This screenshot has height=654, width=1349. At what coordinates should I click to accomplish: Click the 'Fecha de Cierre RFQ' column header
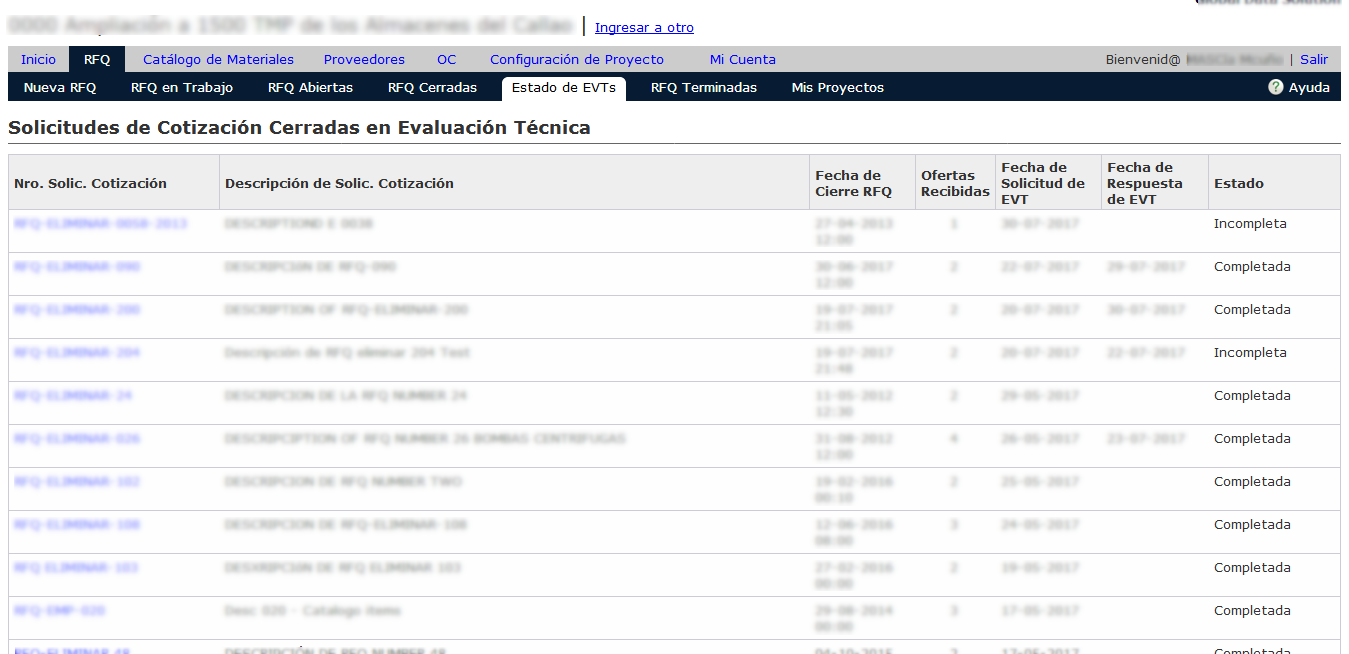coord(852,183)
